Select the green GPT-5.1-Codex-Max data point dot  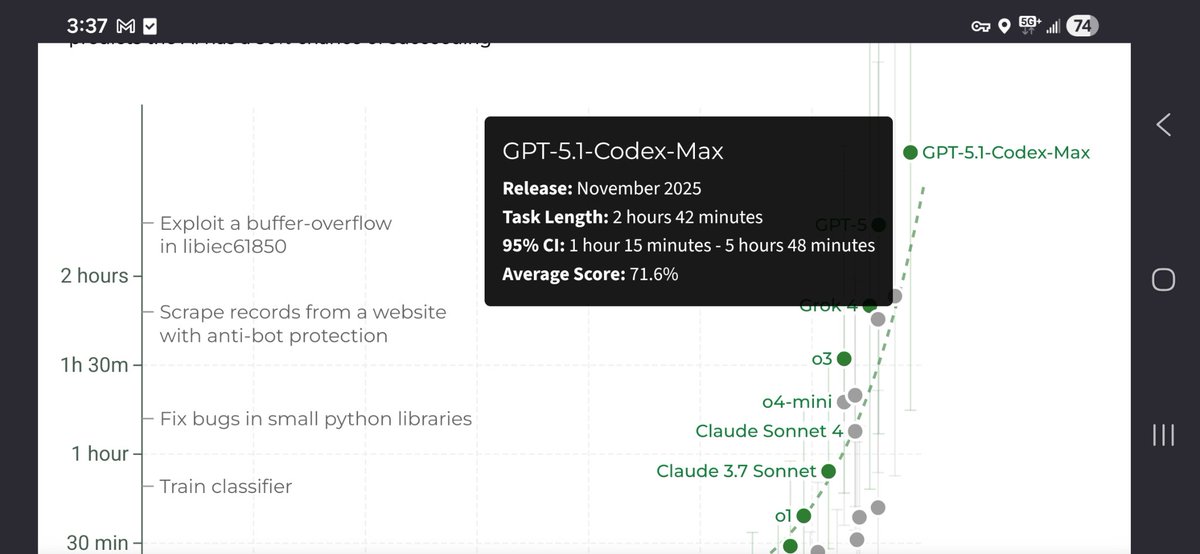tap(910, 153)
